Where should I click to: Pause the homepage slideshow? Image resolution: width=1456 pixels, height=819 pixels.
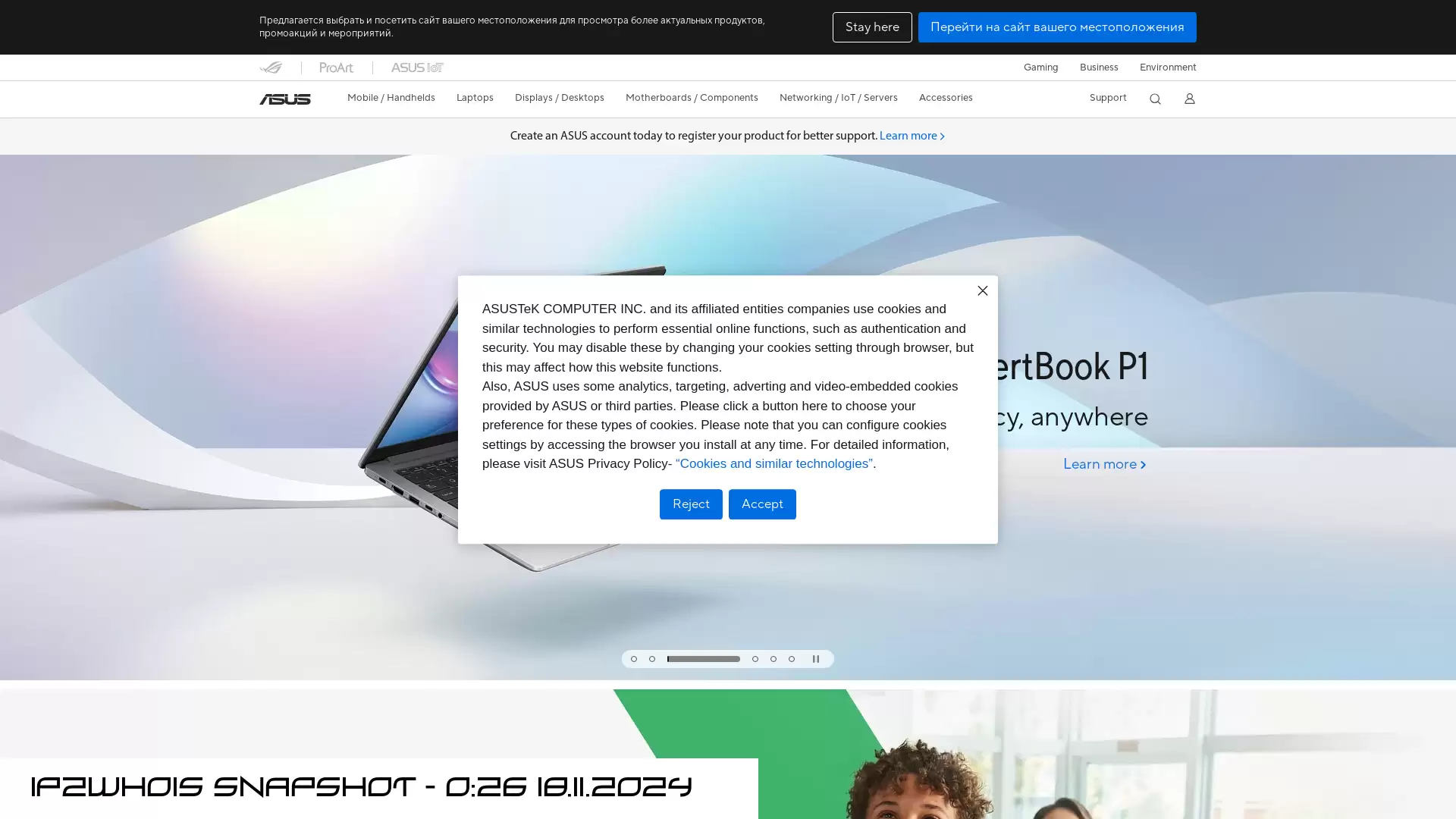(x=815, y=659)
